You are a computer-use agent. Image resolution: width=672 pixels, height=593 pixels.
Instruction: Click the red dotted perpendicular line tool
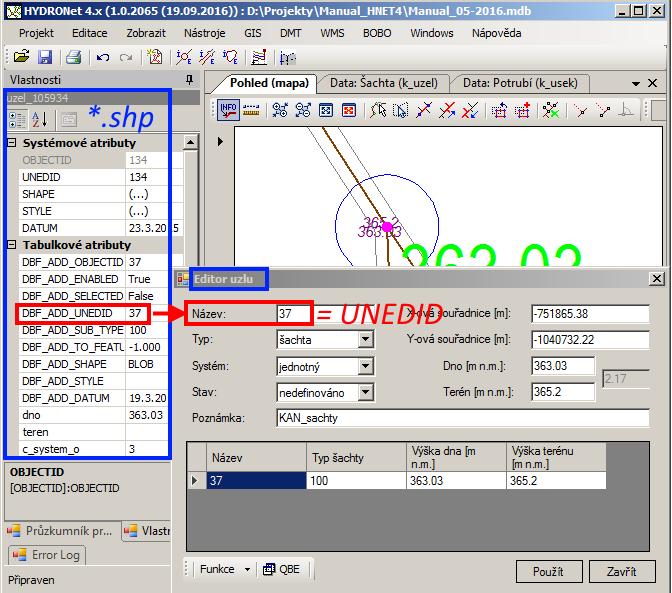pyautogui.click(x=582, y=111)
